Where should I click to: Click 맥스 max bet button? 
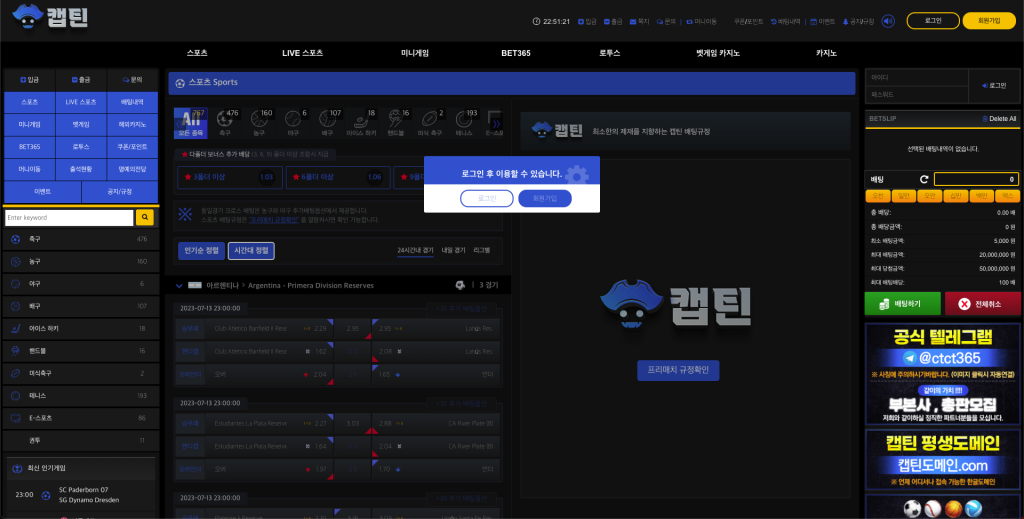[1007, 196]
